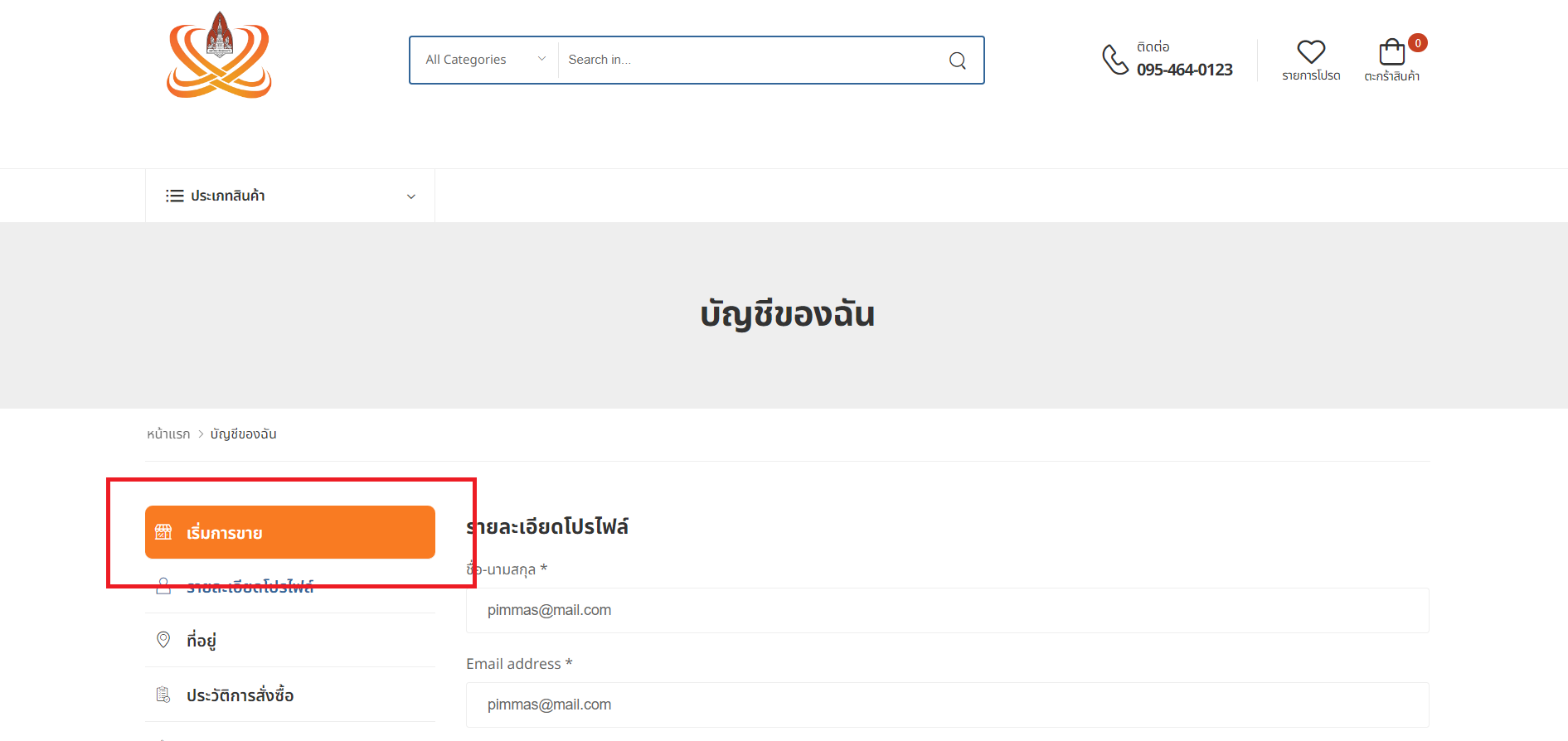The height and width of the screenshot is (741, 1568).
Task: Click the phone number 095-464-0123
Action: click(1184, 70)
